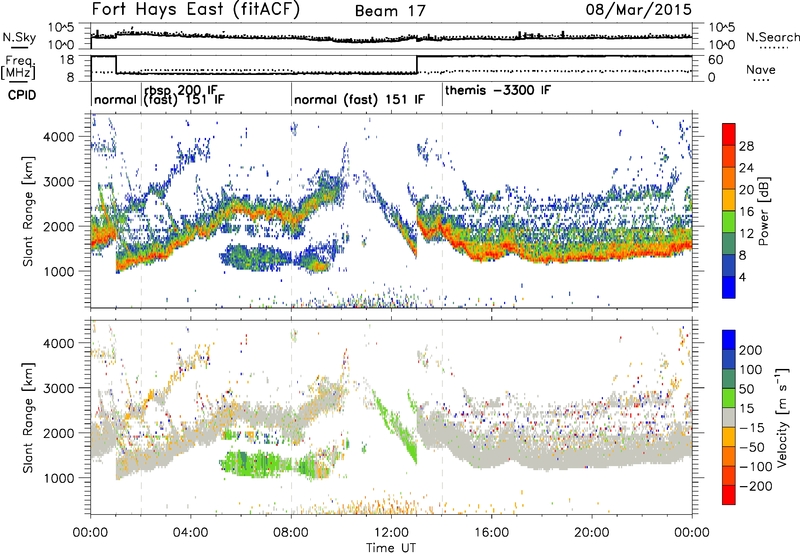Click the date "08/Mar/2015"
Image resolution: width=800 pixels, height=554 pixels.
tap(639, 9)
